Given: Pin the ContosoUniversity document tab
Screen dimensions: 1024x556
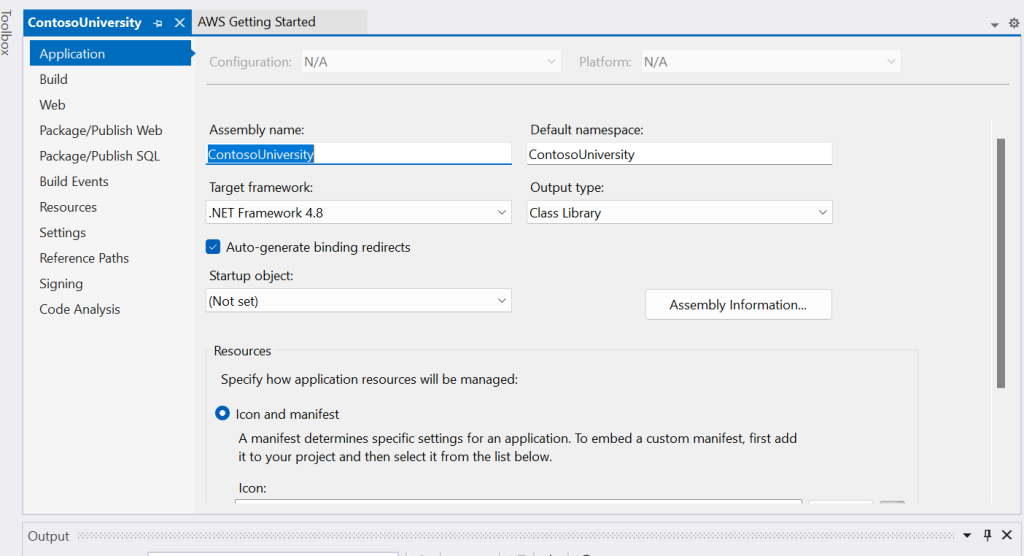Looking at the screenshot, I should [157, 23].
